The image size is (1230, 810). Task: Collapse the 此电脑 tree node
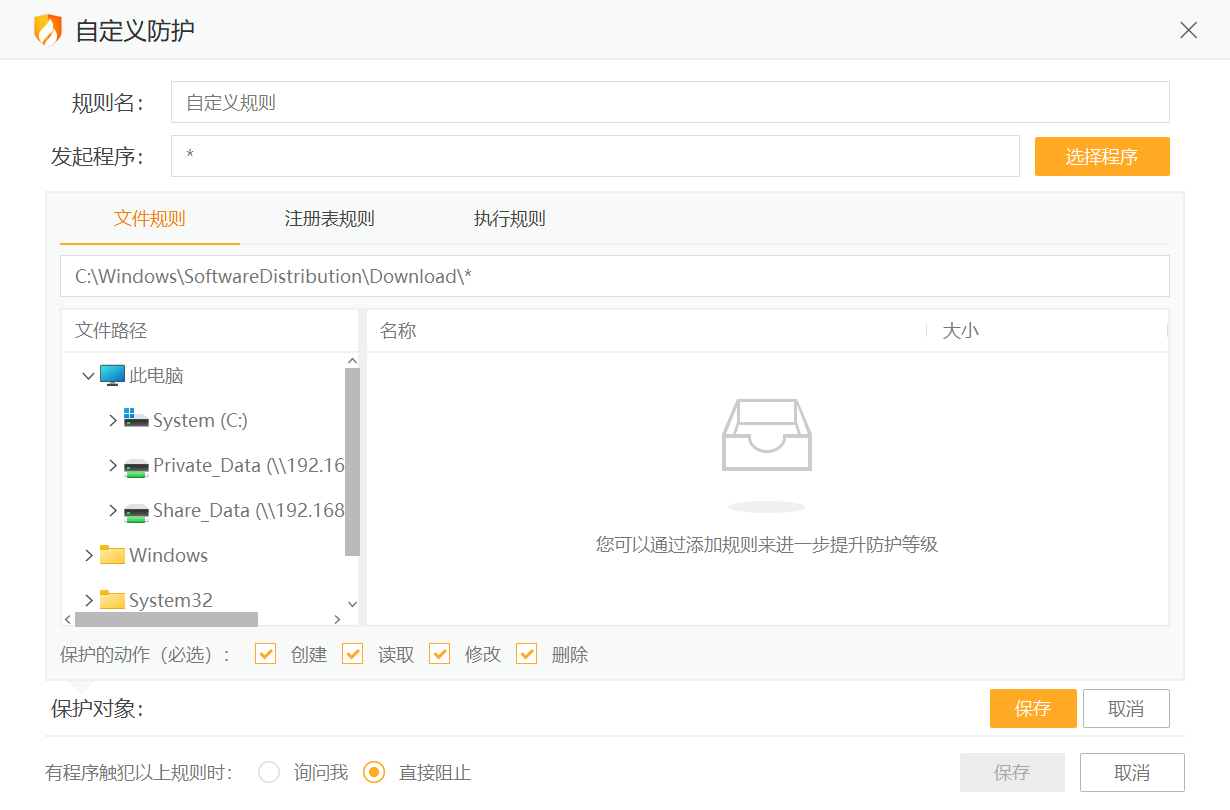tap(88, 376)
